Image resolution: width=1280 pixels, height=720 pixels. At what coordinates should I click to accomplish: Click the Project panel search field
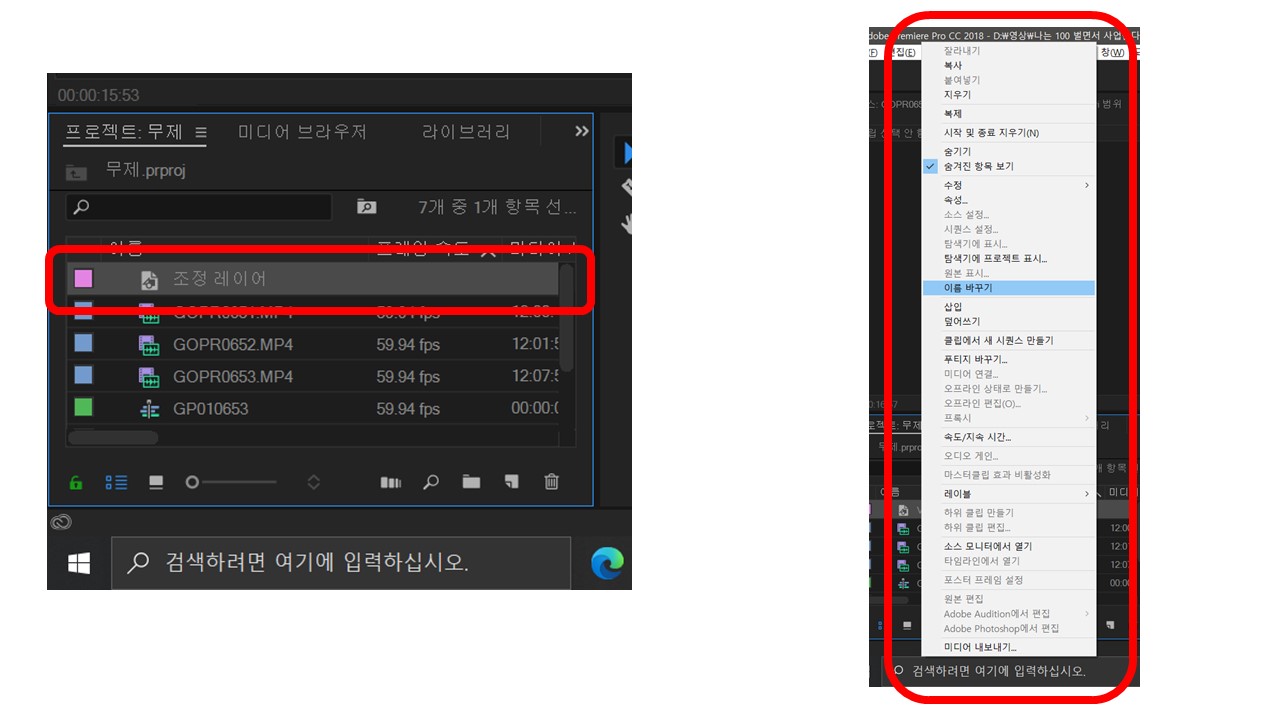click(199, 207)
